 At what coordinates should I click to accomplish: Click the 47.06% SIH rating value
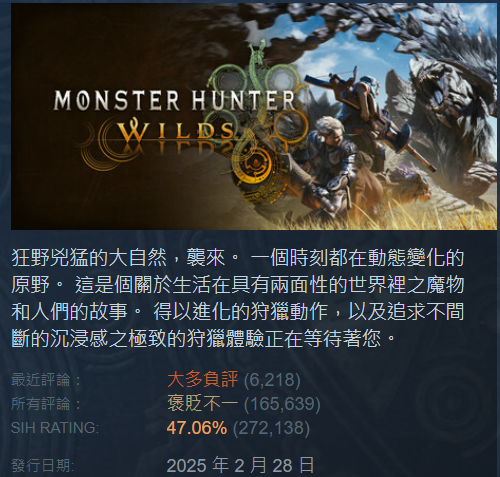click(197, 428)
